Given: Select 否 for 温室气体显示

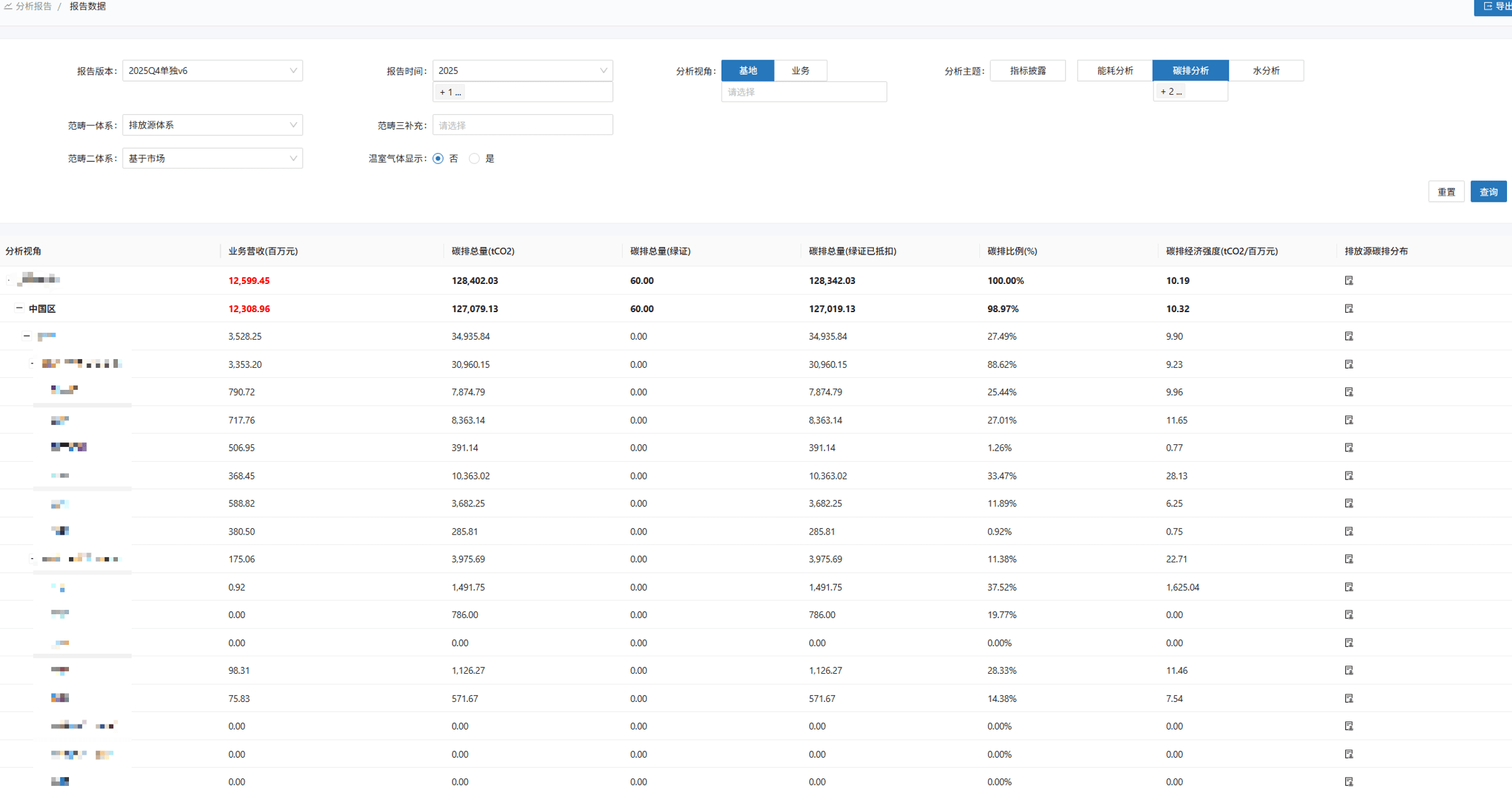Looking at the screenshot, I should (x=438, y=159).
